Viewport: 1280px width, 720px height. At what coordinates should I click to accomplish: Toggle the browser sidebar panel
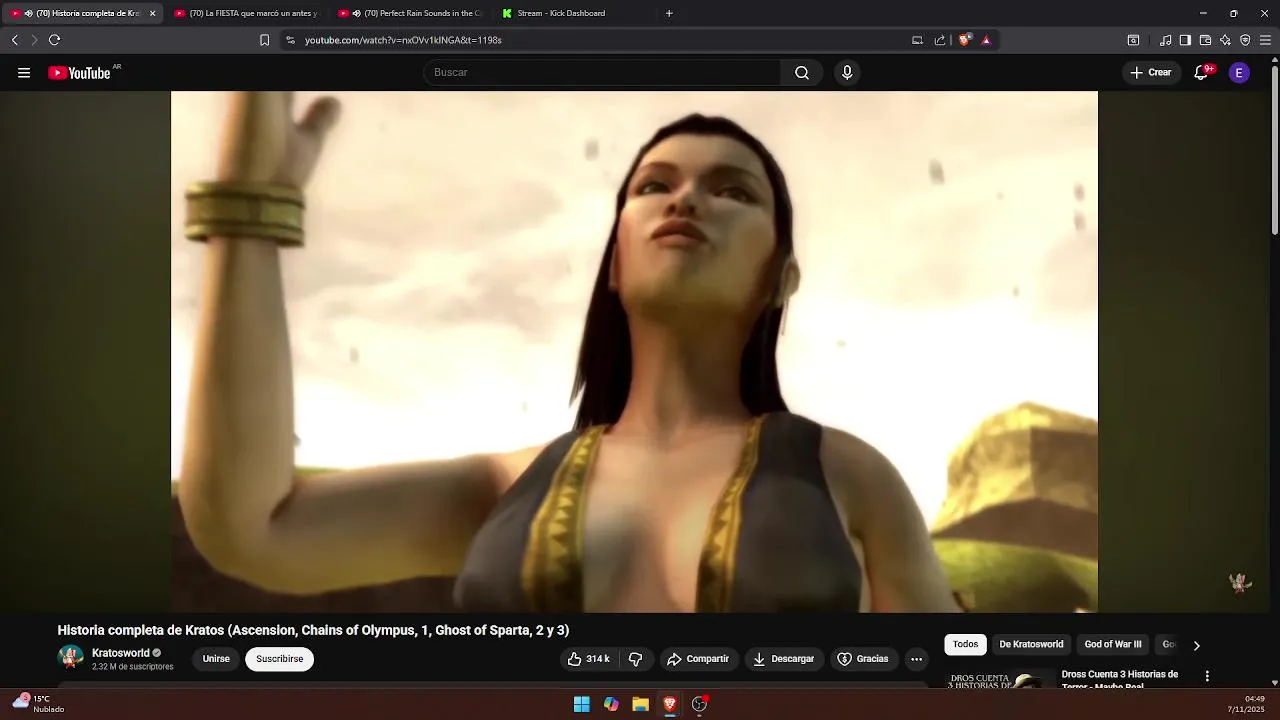tap(1185, 40)
